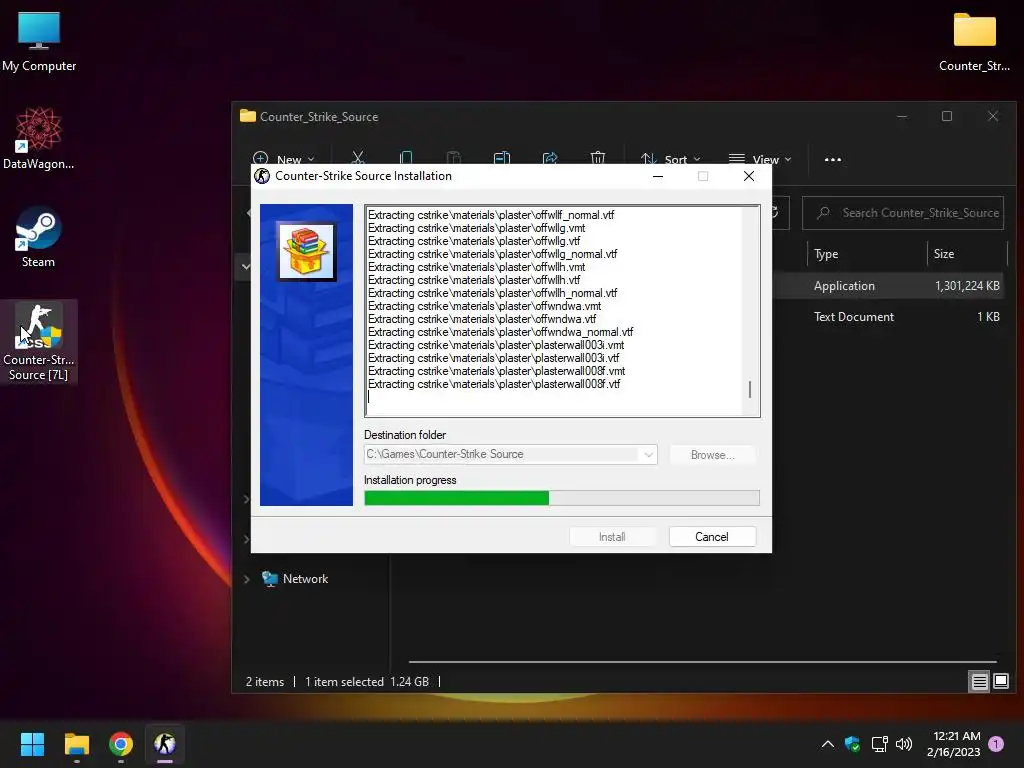Click '1 item selected 1.24 GB' status text
The width and height of the screenshot is (1024, 768).
(367, 682)
